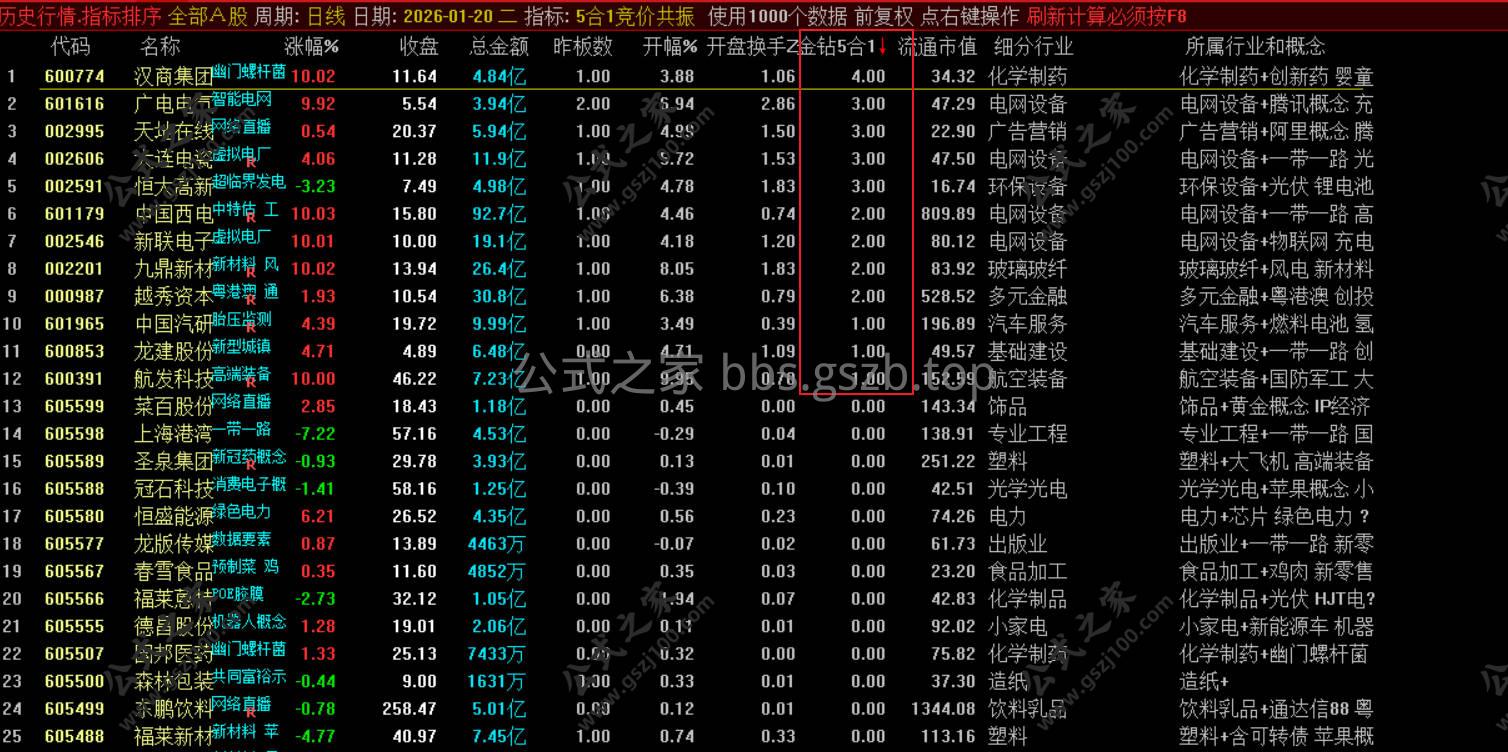Sort by the 流通市值 column header
This screenshot has height=752, width=1508.
tap(937, 46)
